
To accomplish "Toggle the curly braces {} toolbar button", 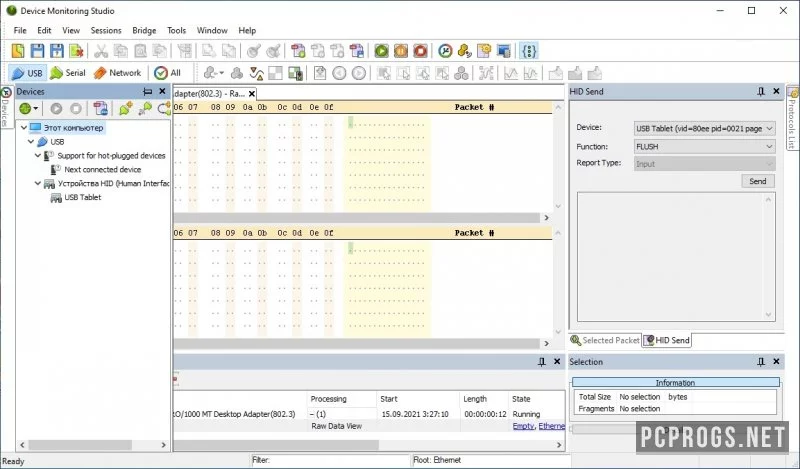I will [529, 51].
